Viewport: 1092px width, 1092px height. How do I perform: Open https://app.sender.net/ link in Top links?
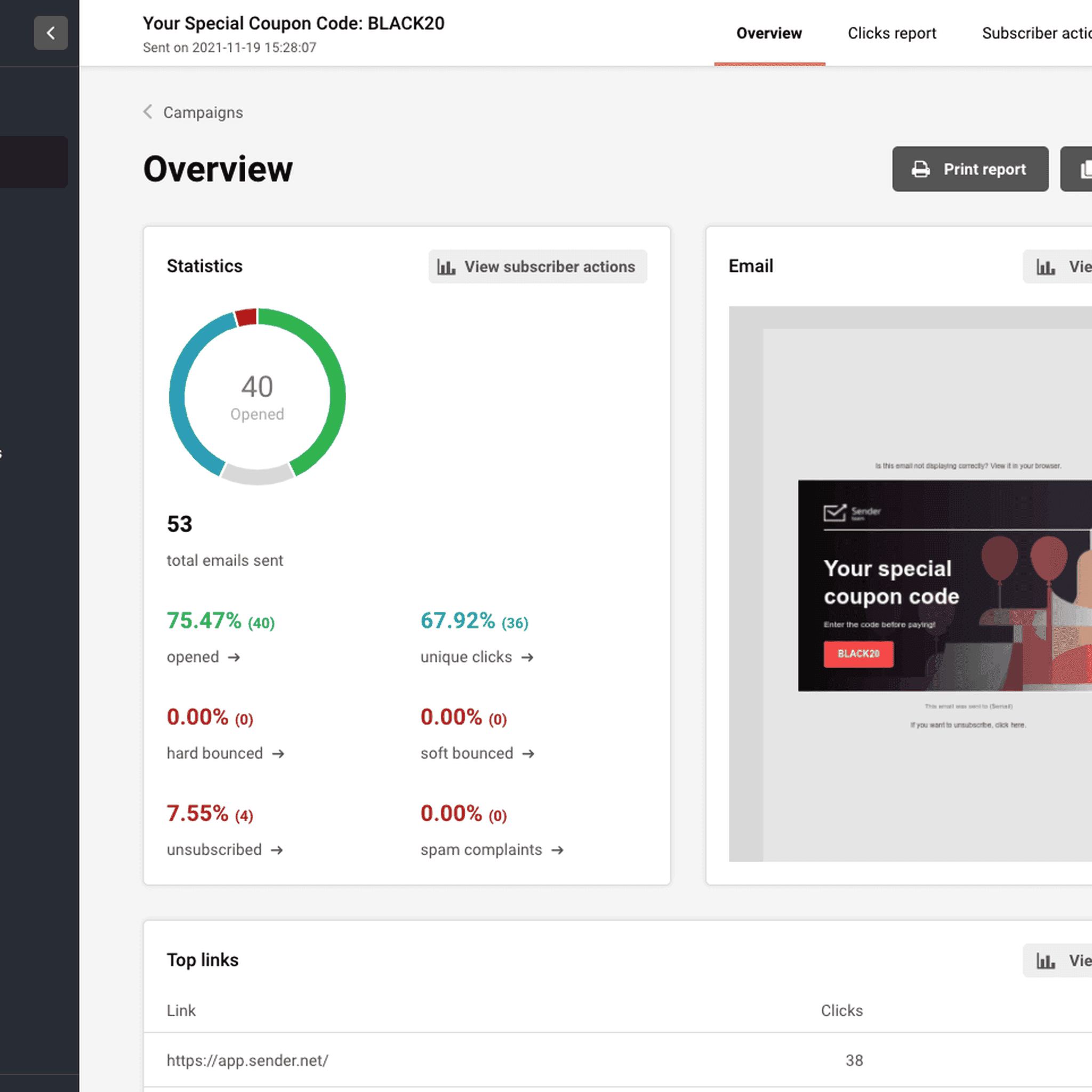click(x=247, y=1061)
